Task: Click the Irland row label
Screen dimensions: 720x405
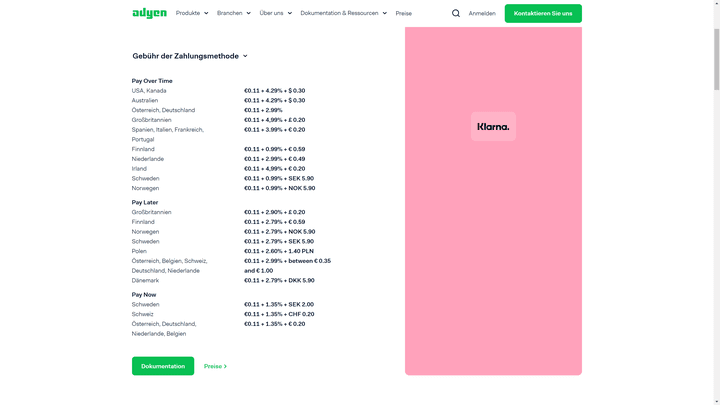Action: (x=139, y=169)
